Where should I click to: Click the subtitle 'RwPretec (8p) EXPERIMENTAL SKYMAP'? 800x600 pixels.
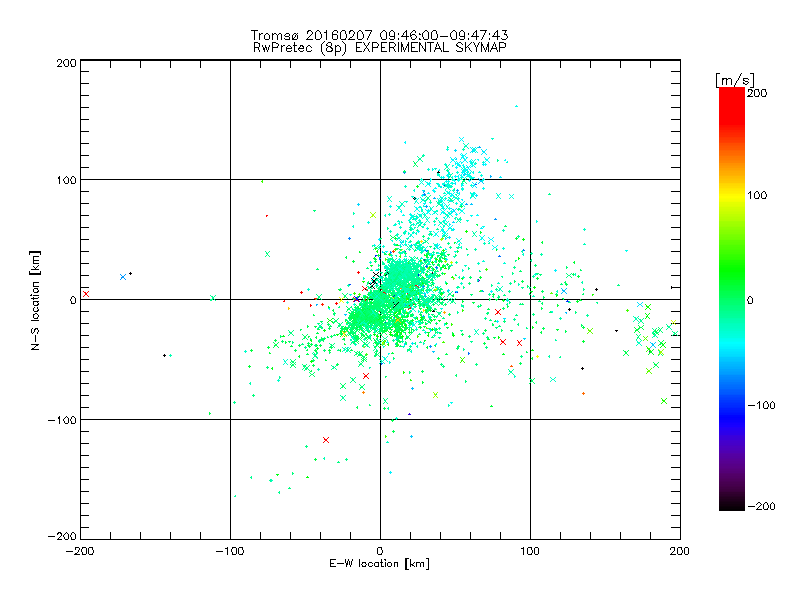[380, 48]
